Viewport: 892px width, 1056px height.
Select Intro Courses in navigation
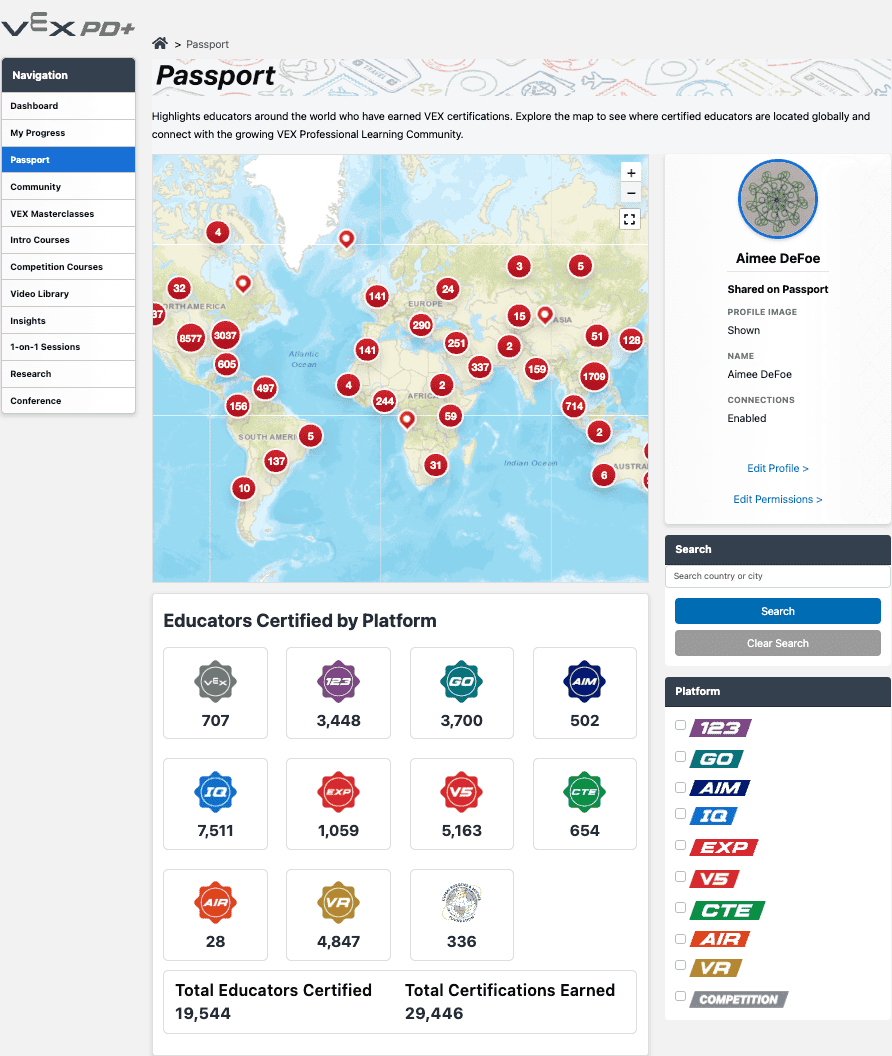point(68,240)
